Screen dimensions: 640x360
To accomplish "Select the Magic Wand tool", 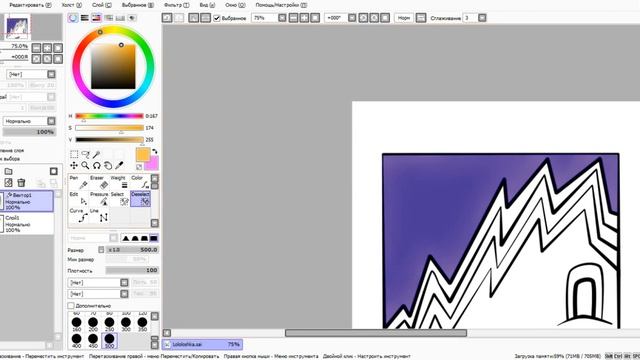I will point(96,154).
